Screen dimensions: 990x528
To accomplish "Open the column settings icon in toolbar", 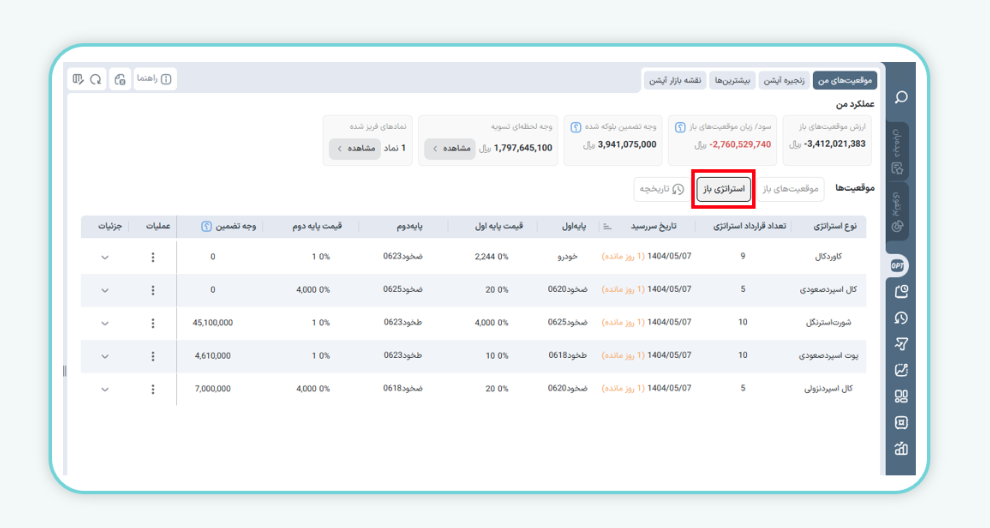I will (77, 79).
